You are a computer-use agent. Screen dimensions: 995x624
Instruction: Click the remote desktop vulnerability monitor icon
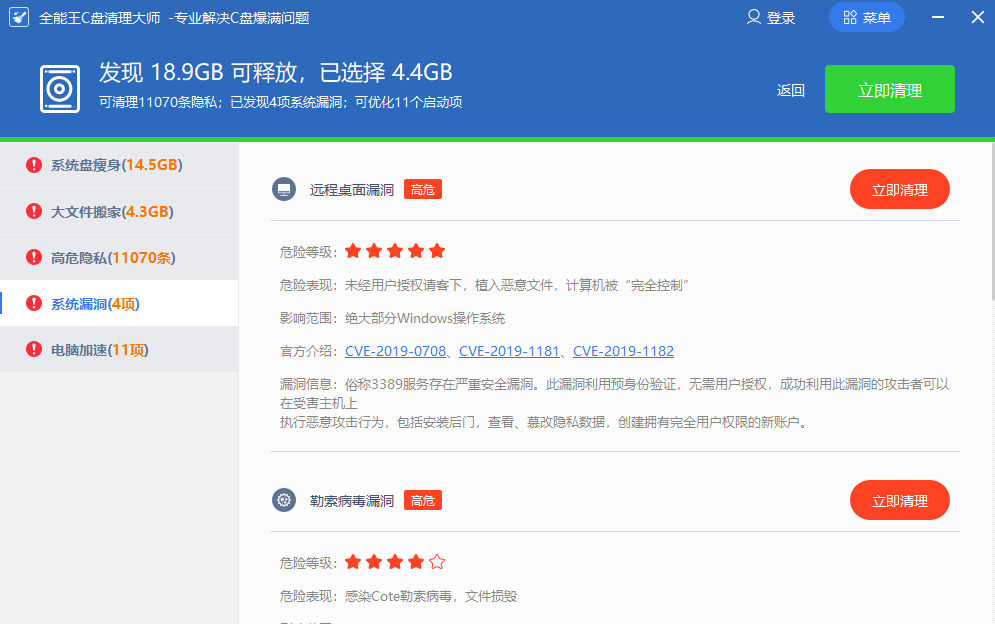pyautogui.click(x=284, y=190)
